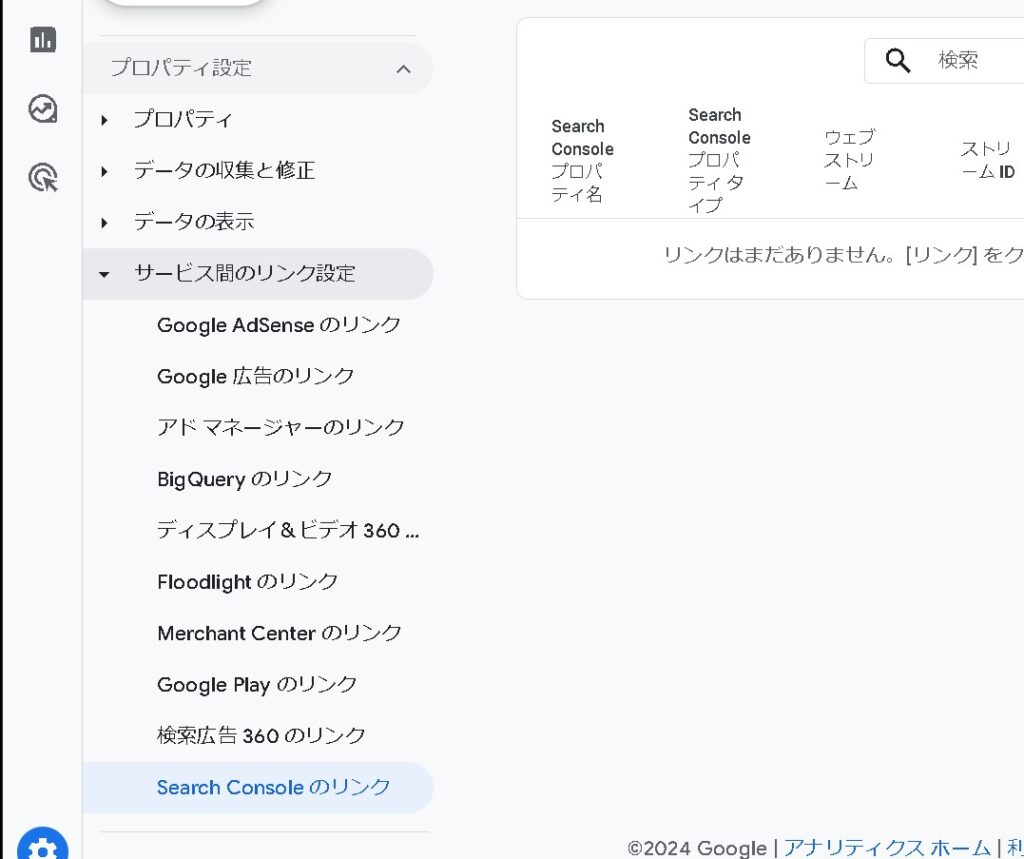Collapse the プロパティ設定 section chevron
Screen dimensions: 1024x859
[x=403, y=69]
